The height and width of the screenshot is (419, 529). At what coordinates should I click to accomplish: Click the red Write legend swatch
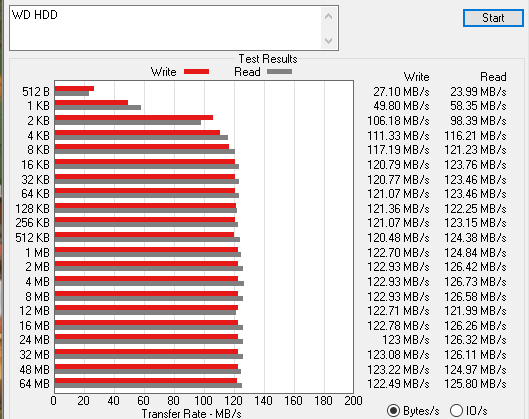(196, 72)
